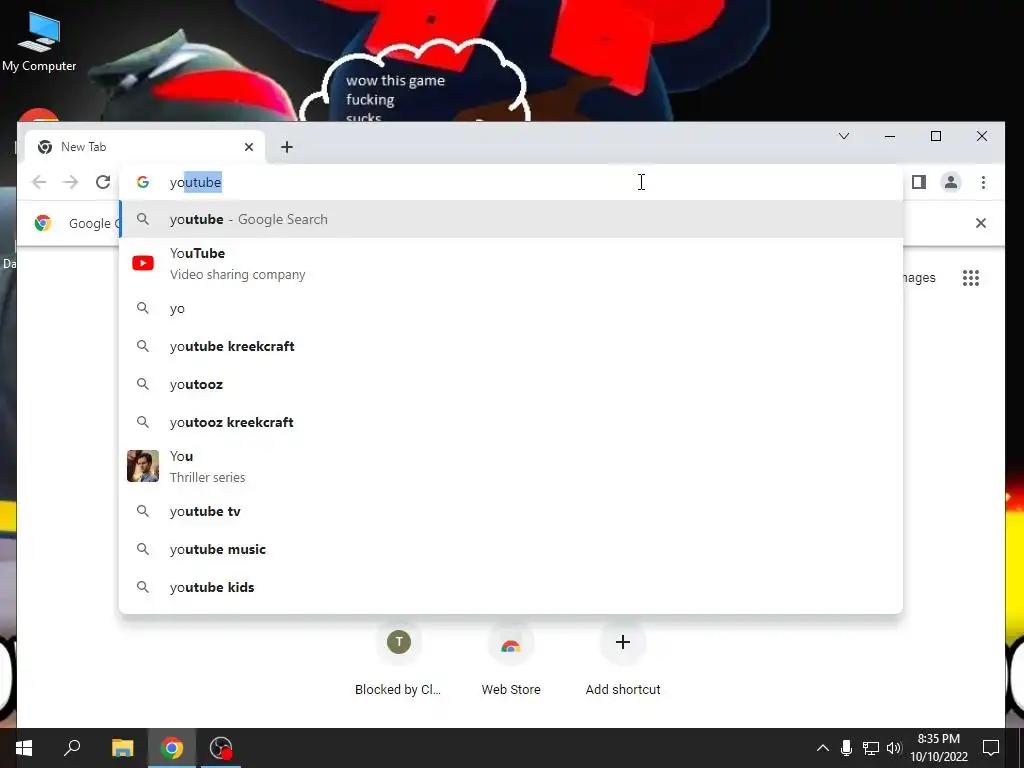Click the browser forward arrow
Screen dimensions: 1024x768
point(71,182)
